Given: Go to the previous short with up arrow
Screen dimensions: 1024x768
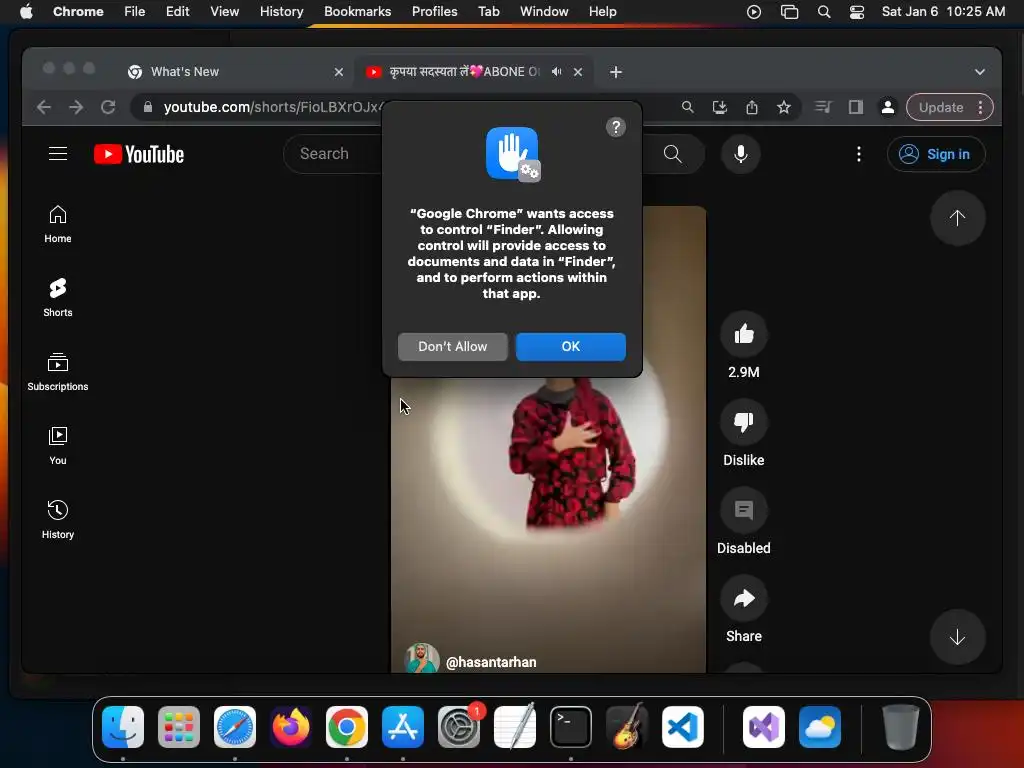Looking at the screenshot, I should [x=957, y=217].
